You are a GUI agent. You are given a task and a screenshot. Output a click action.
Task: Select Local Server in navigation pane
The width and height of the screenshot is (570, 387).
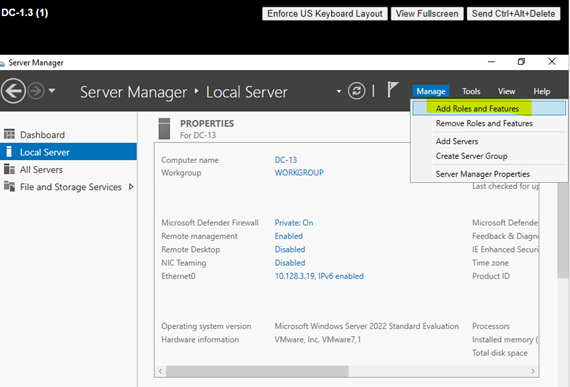point(68,152)
